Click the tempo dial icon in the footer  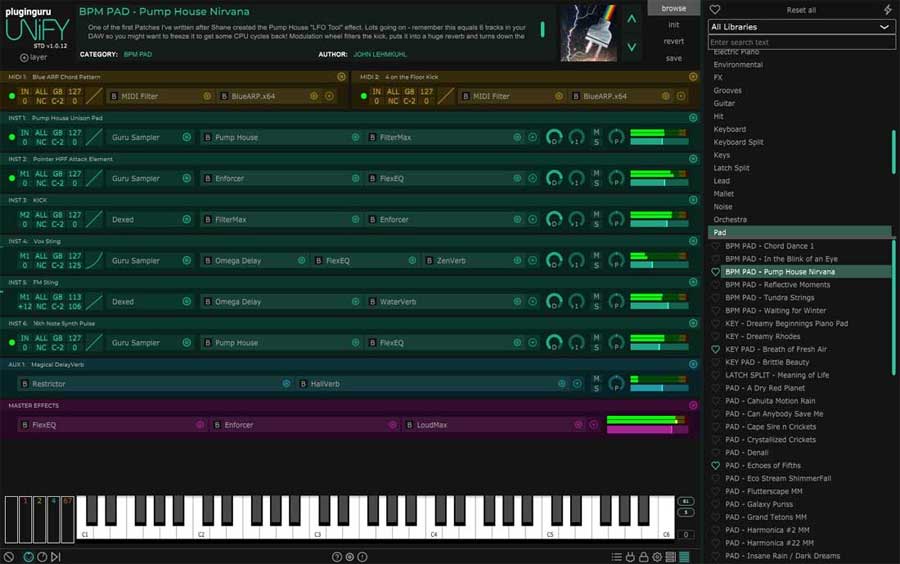point(42,557)
